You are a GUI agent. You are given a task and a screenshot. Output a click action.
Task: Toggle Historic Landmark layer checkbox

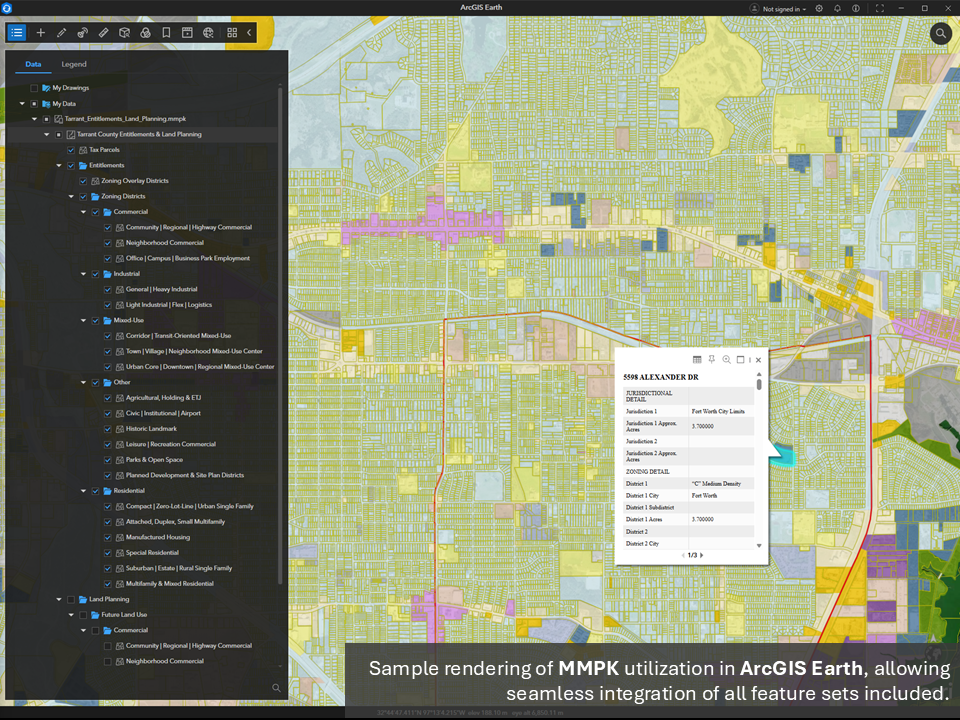coord(108,429)
